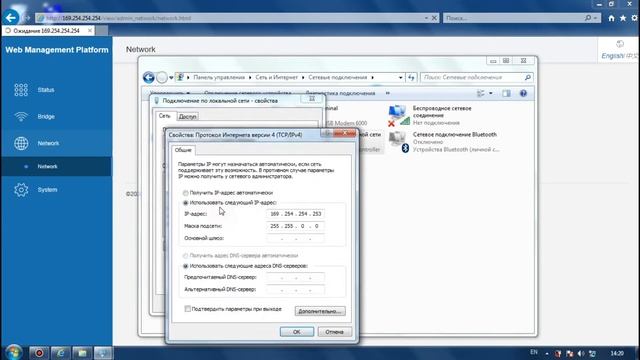
Task: Refresh the Network Connections window
Action: click(411, 77)
